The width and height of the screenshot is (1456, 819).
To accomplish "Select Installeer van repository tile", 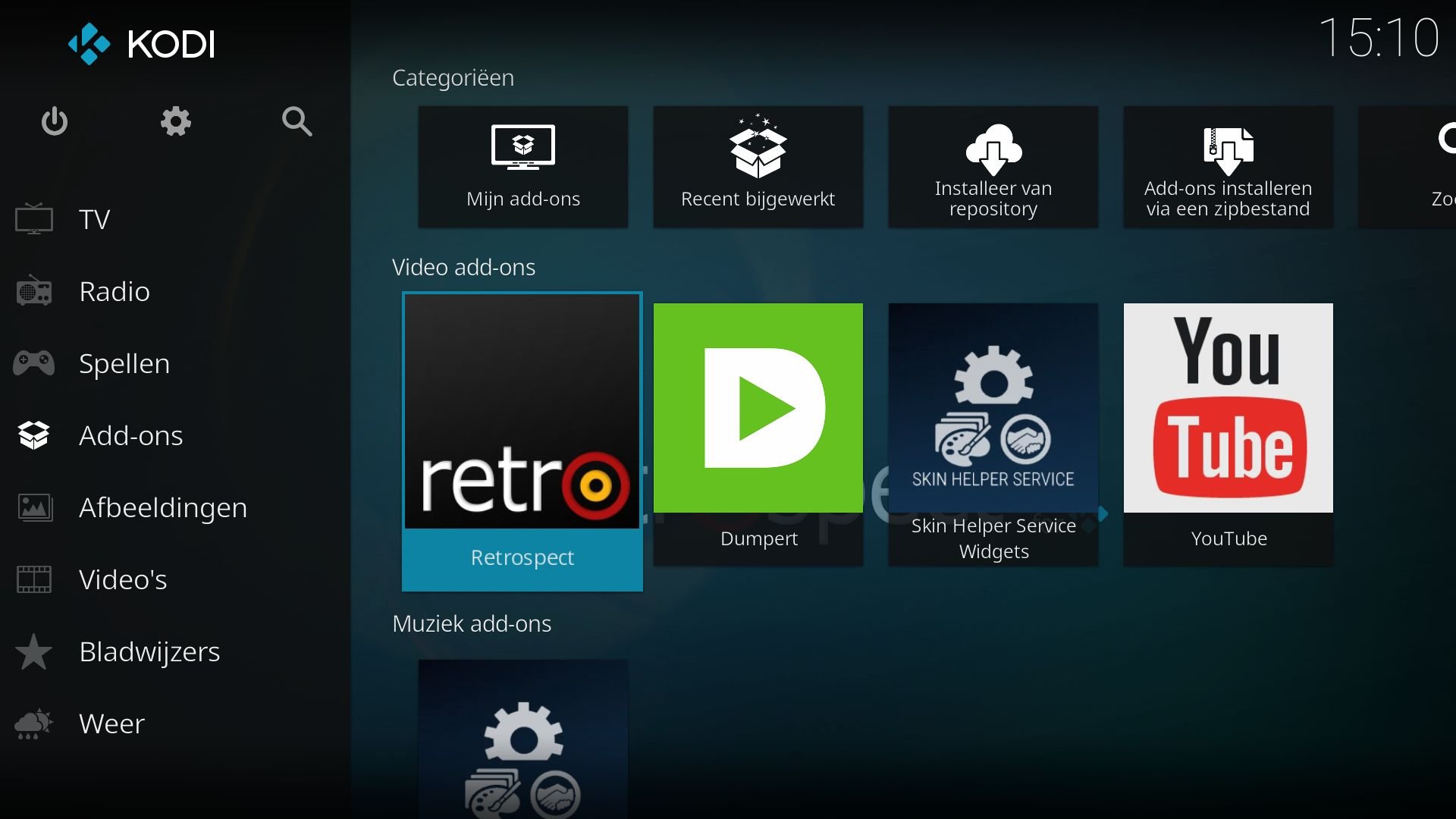I will pos(993,167).
